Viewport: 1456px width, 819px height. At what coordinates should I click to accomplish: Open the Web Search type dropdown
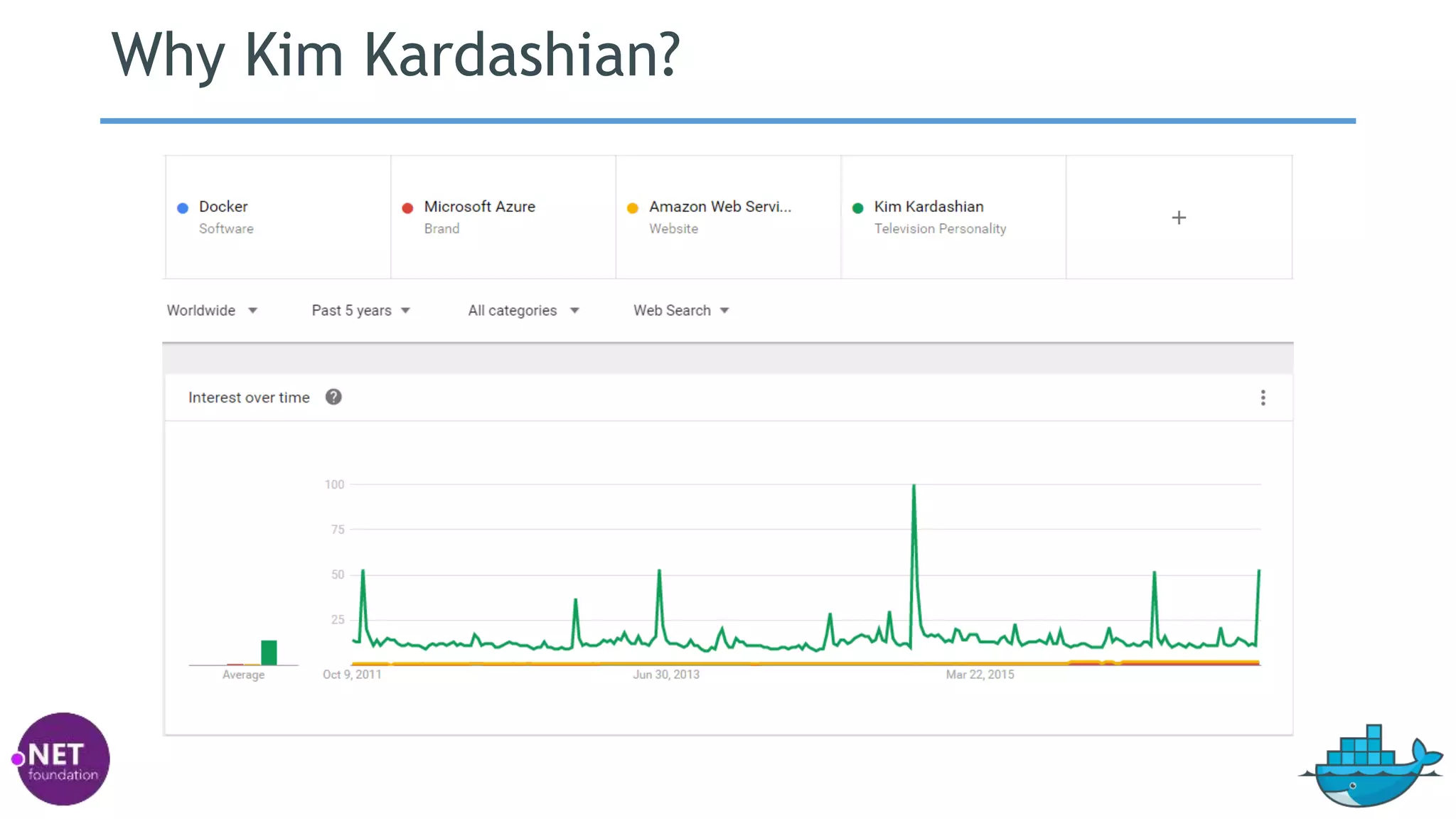[x=682, y=311]
